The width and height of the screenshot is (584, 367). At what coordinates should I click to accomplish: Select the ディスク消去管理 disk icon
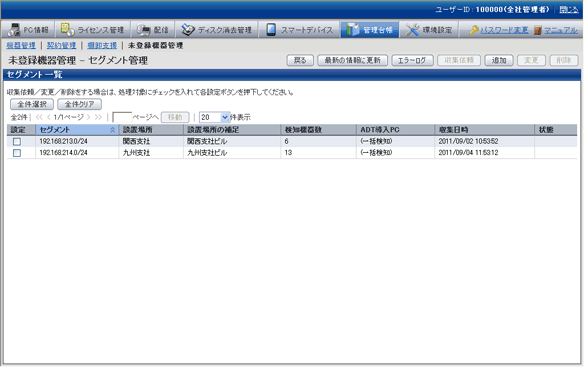coord(188,30)
